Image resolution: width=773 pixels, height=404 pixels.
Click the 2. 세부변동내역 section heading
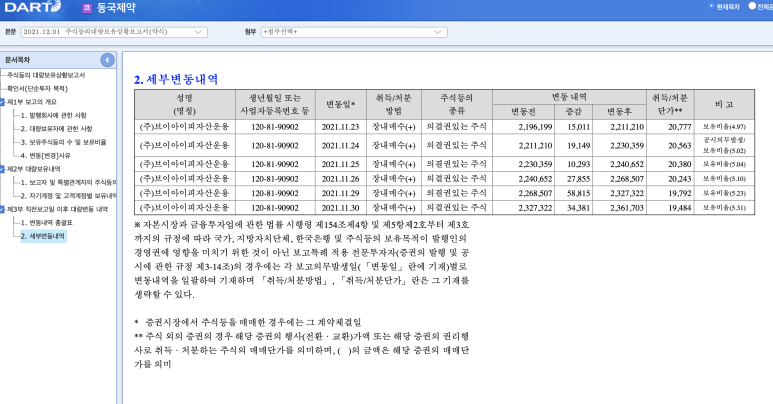[x=176, y=79]
